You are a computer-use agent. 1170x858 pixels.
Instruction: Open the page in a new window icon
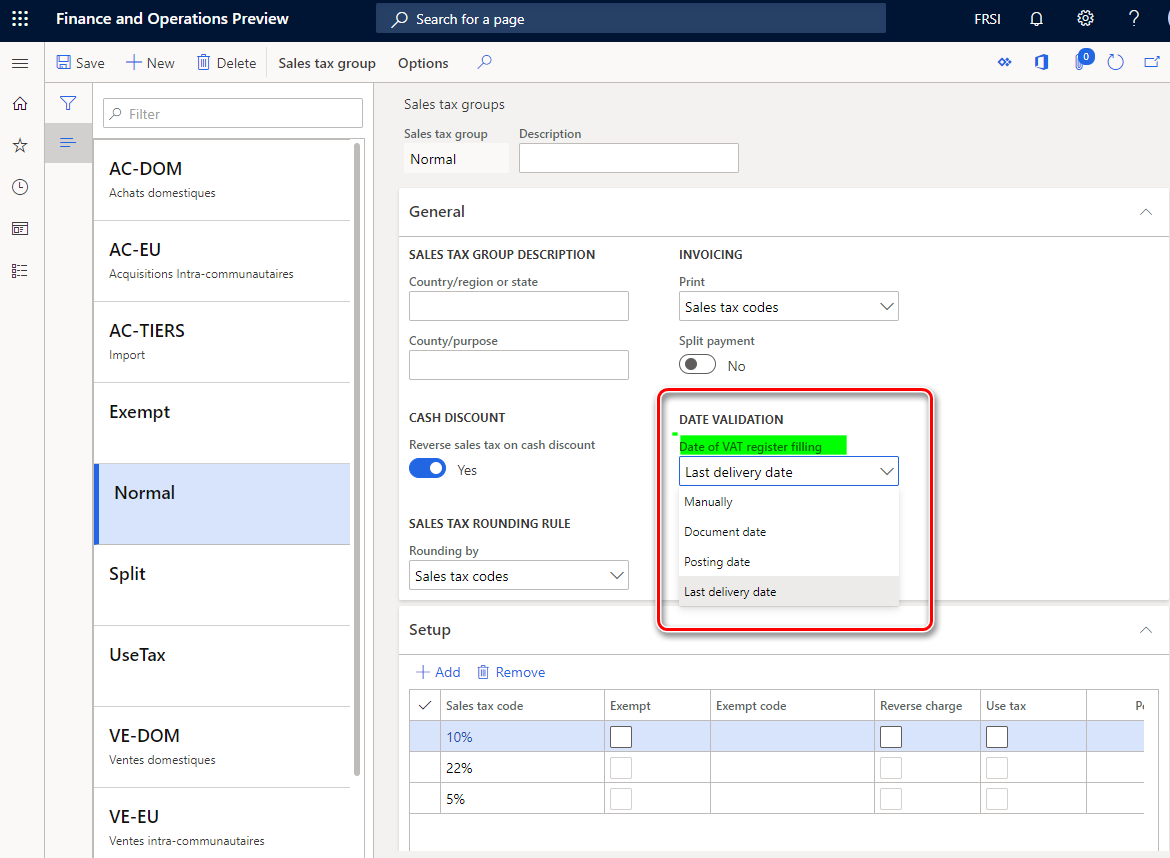coord(1152,62)
